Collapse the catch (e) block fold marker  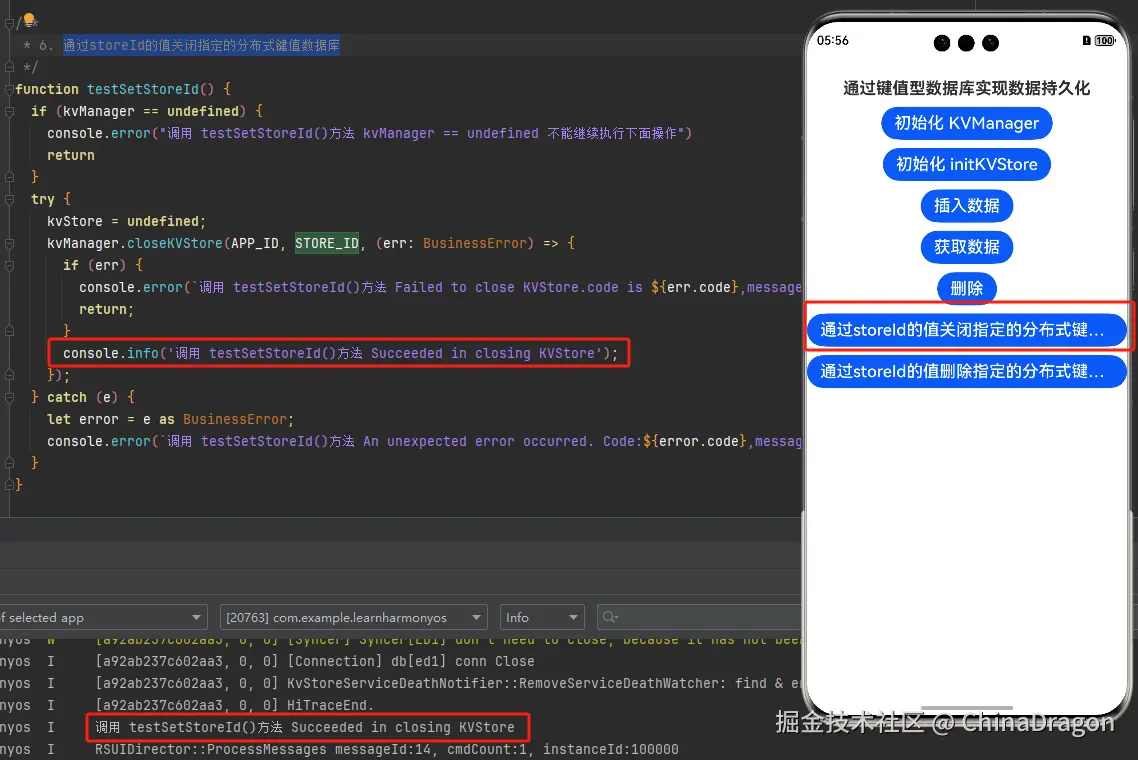pyautogui.click(x=9, y=397)
